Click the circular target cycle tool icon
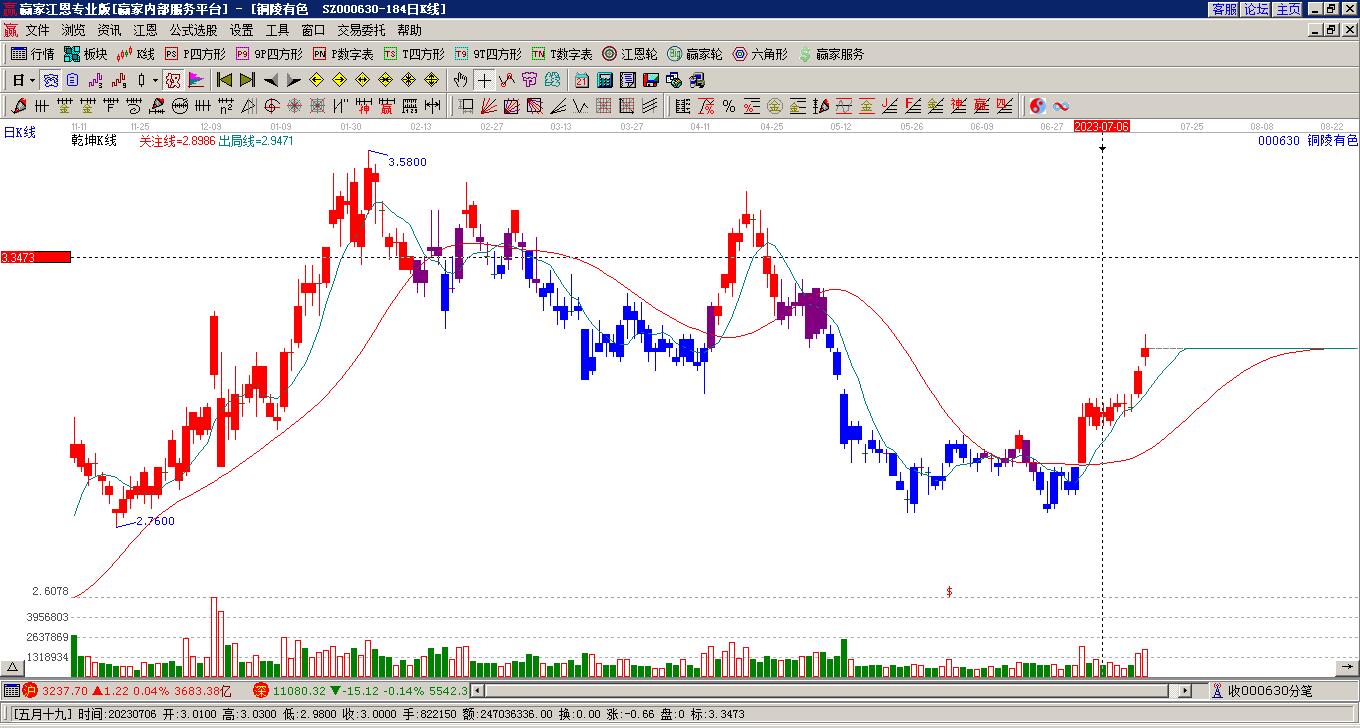 point(271,106)
